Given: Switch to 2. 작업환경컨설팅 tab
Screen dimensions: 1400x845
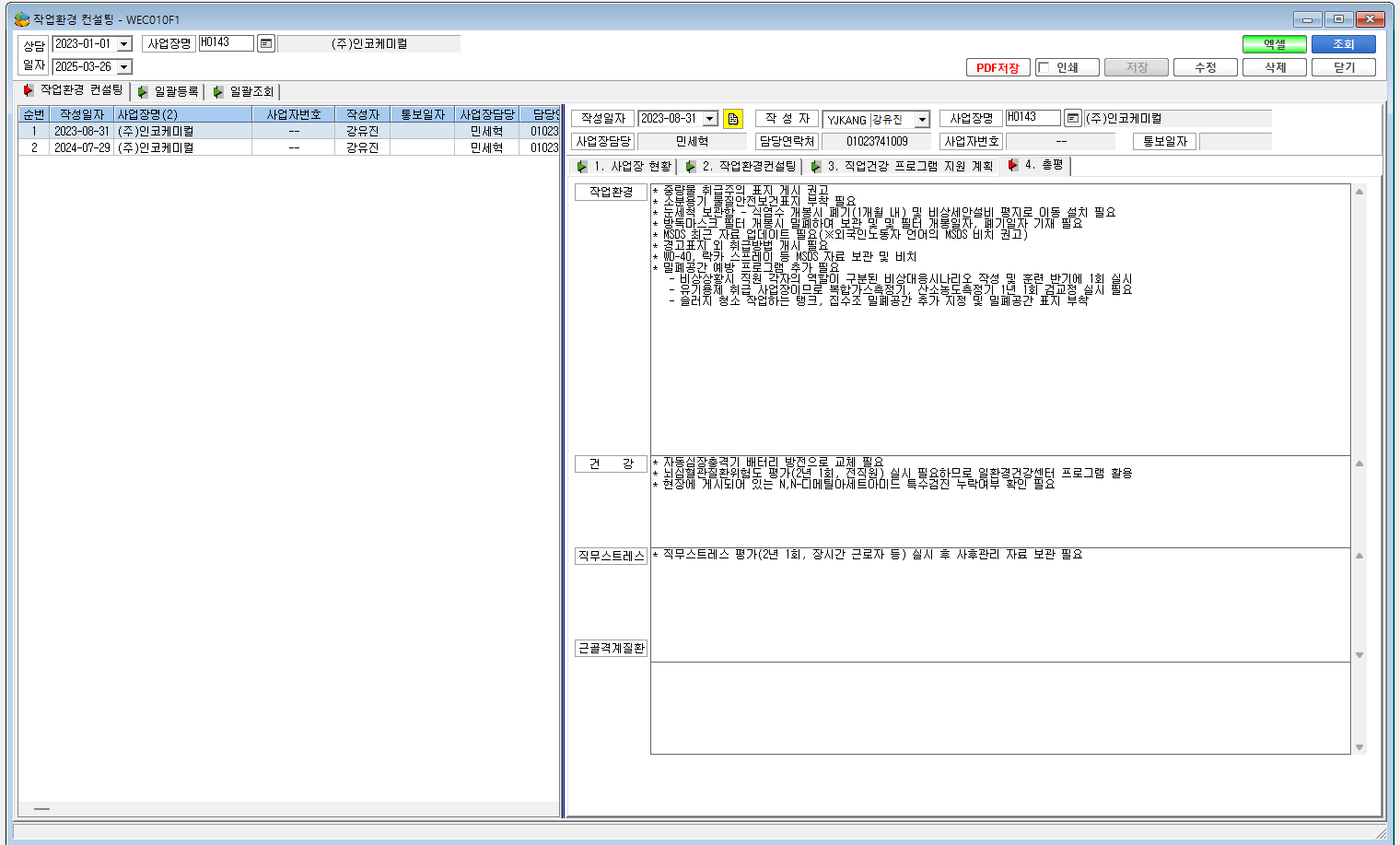Looking at the screenshot, I should [x=741, y=167].
